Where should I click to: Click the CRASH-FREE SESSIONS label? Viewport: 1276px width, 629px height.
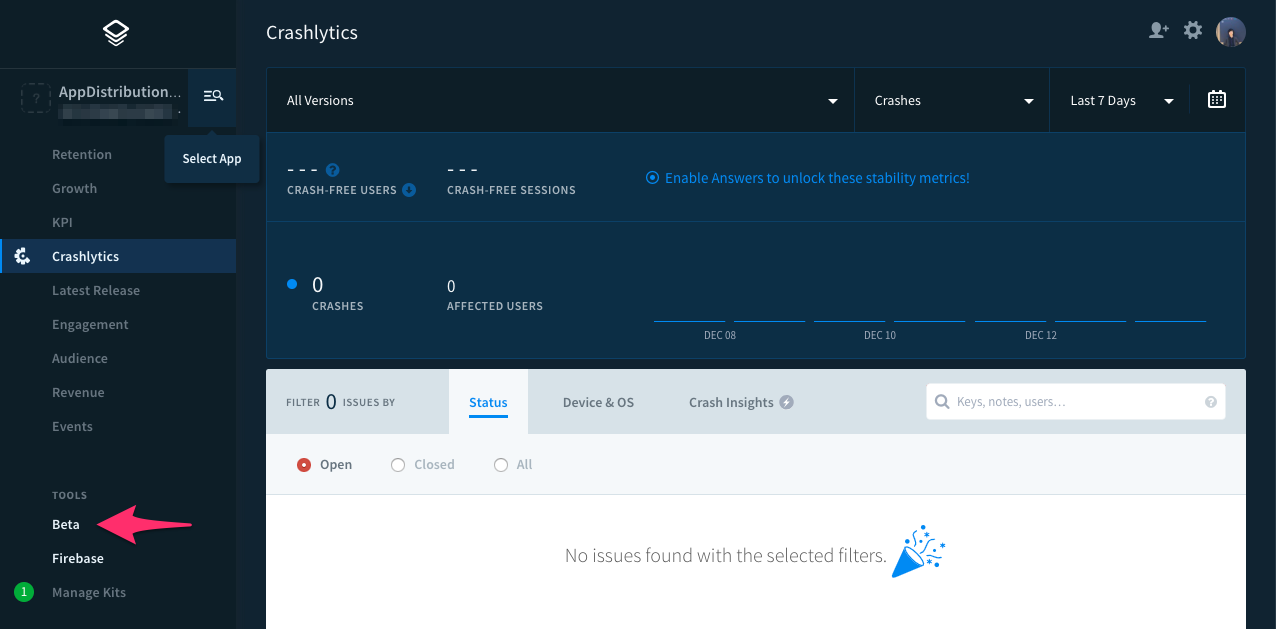click(x=511, y=190)
